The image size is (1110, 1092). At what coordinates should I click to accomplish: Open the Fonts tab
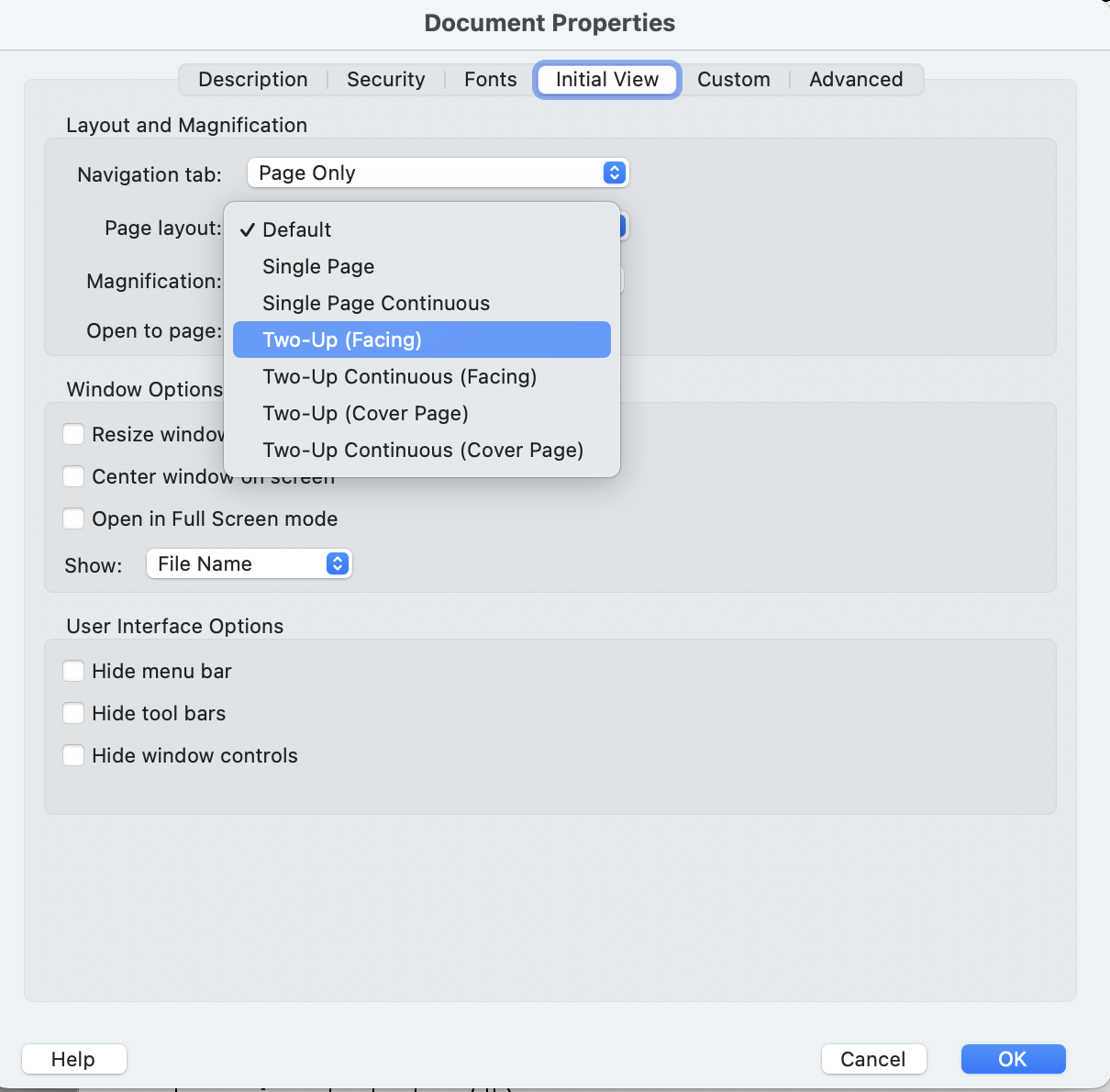pos(490,80)
